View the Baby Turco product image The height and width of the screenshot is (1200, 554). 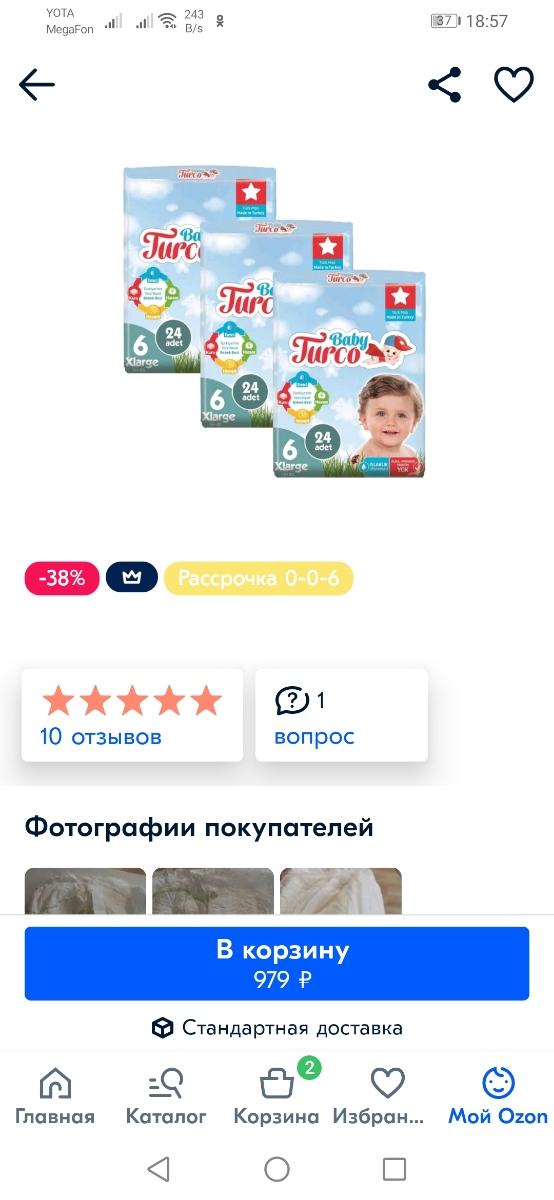(x=275, y=322)
